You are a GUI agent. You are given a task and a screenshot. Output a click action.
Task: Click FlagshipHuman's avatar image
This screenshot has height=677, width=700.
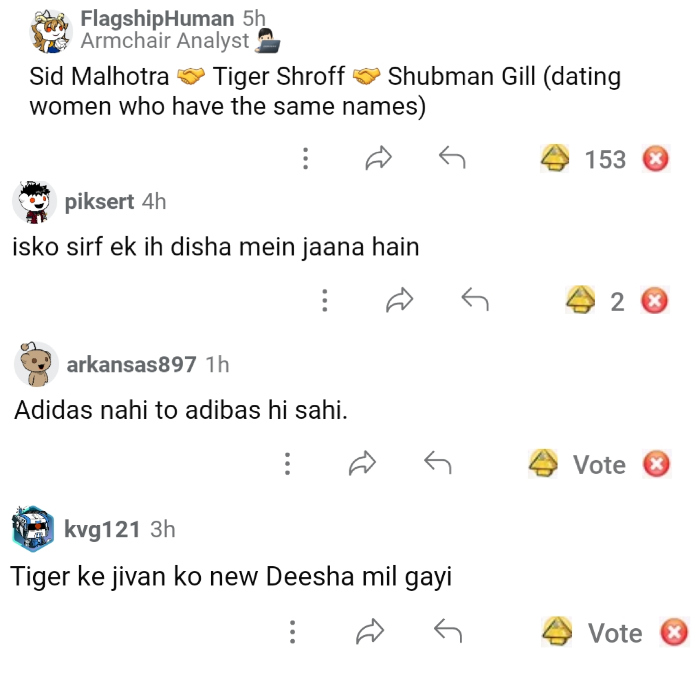[51, 30]
